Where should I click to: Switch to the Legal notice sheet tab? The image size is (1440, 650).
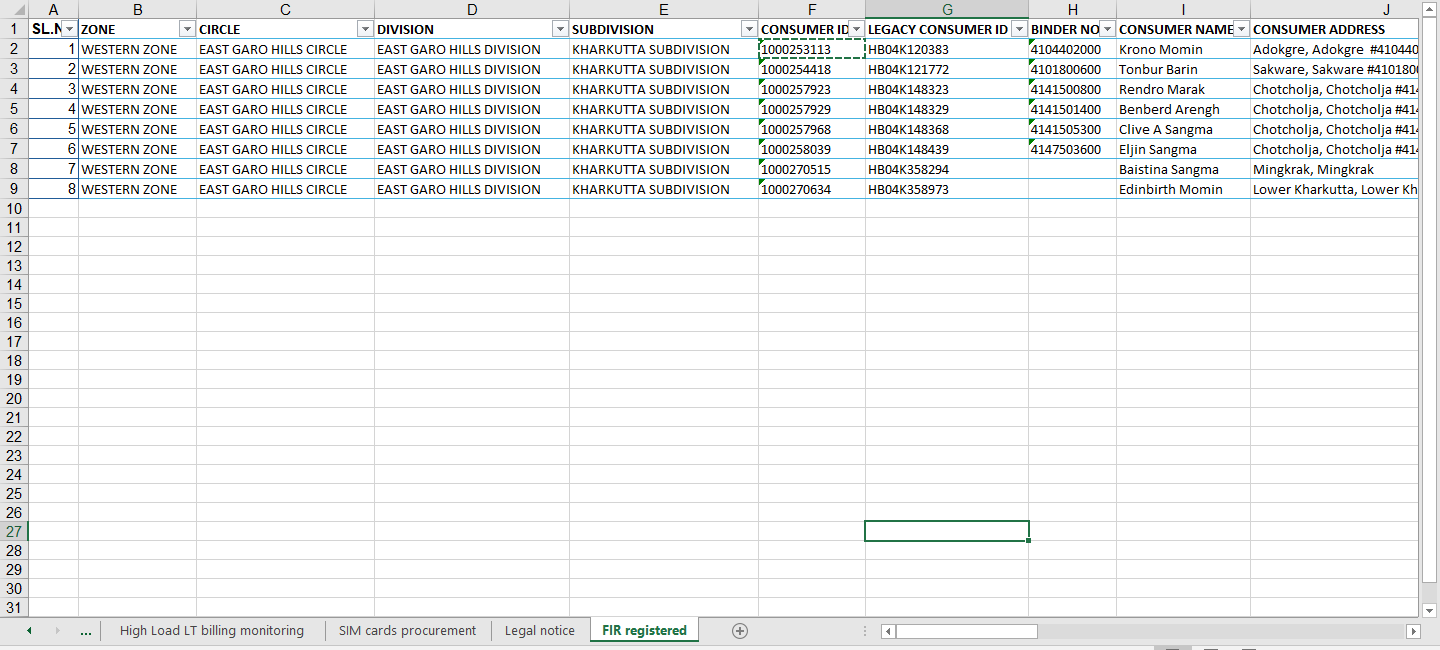coord(539,631)
